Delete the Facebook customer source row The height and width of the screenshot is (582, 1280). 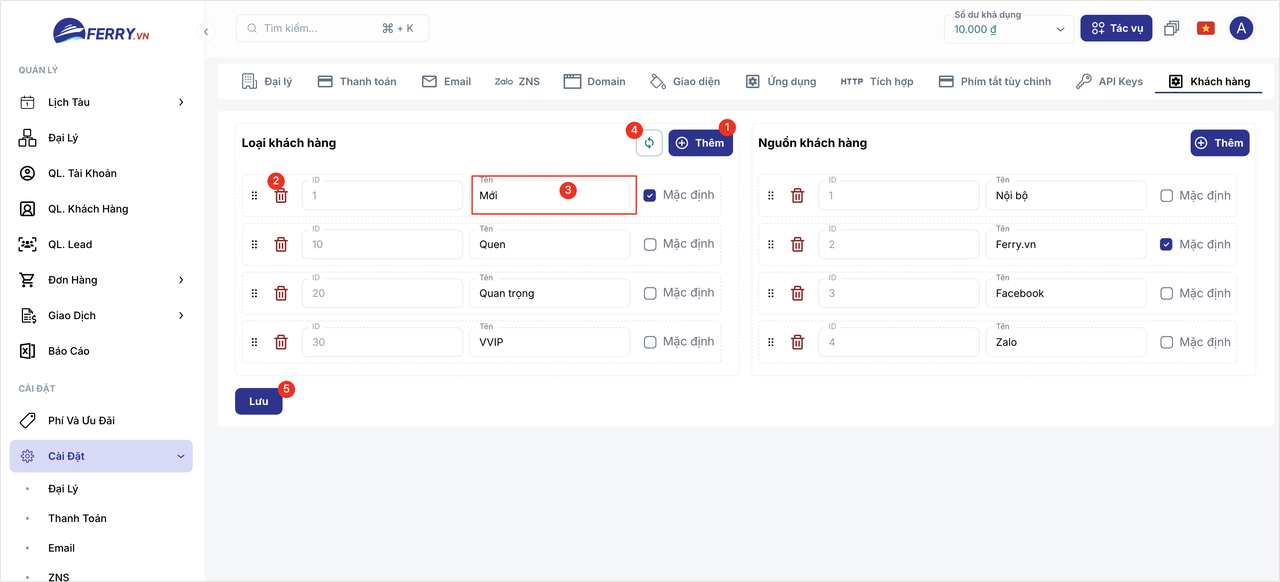point(797,293)
